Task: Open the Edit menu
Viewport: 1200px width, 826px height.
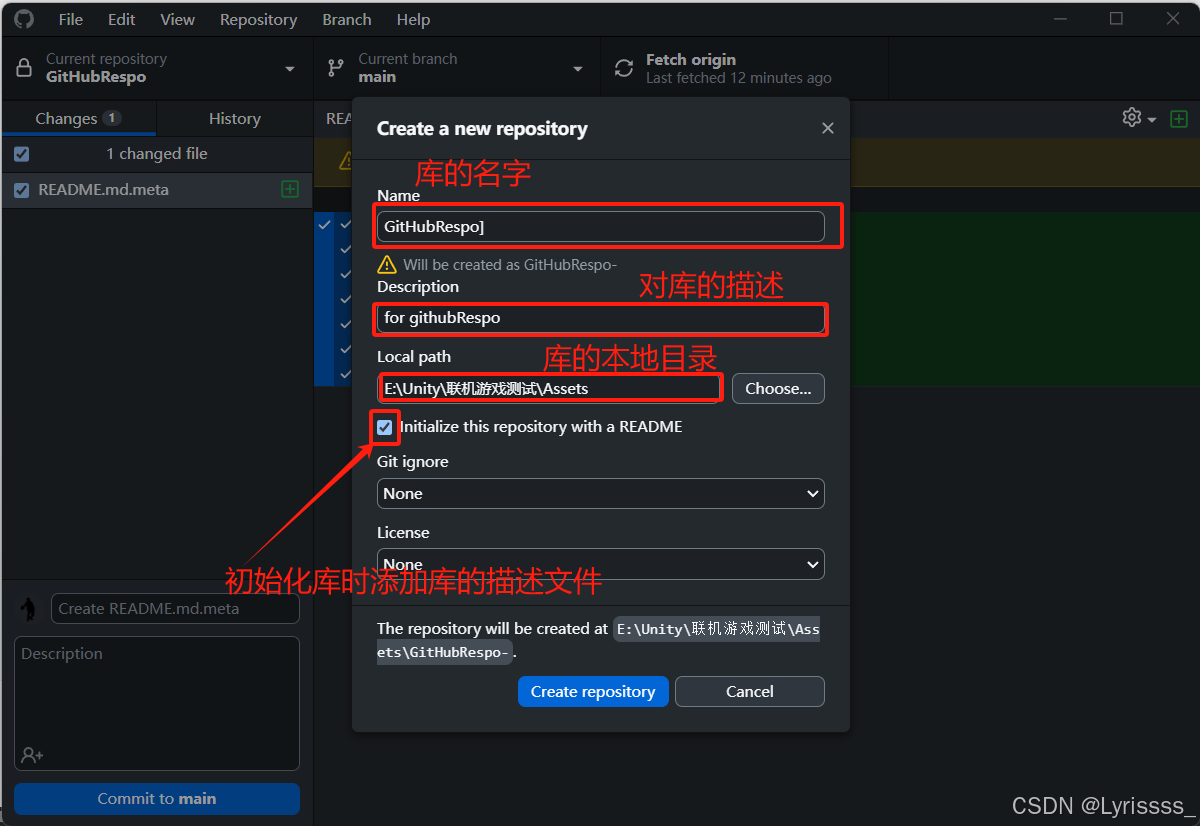Action: pyautogui.click(x=122, y=19)
